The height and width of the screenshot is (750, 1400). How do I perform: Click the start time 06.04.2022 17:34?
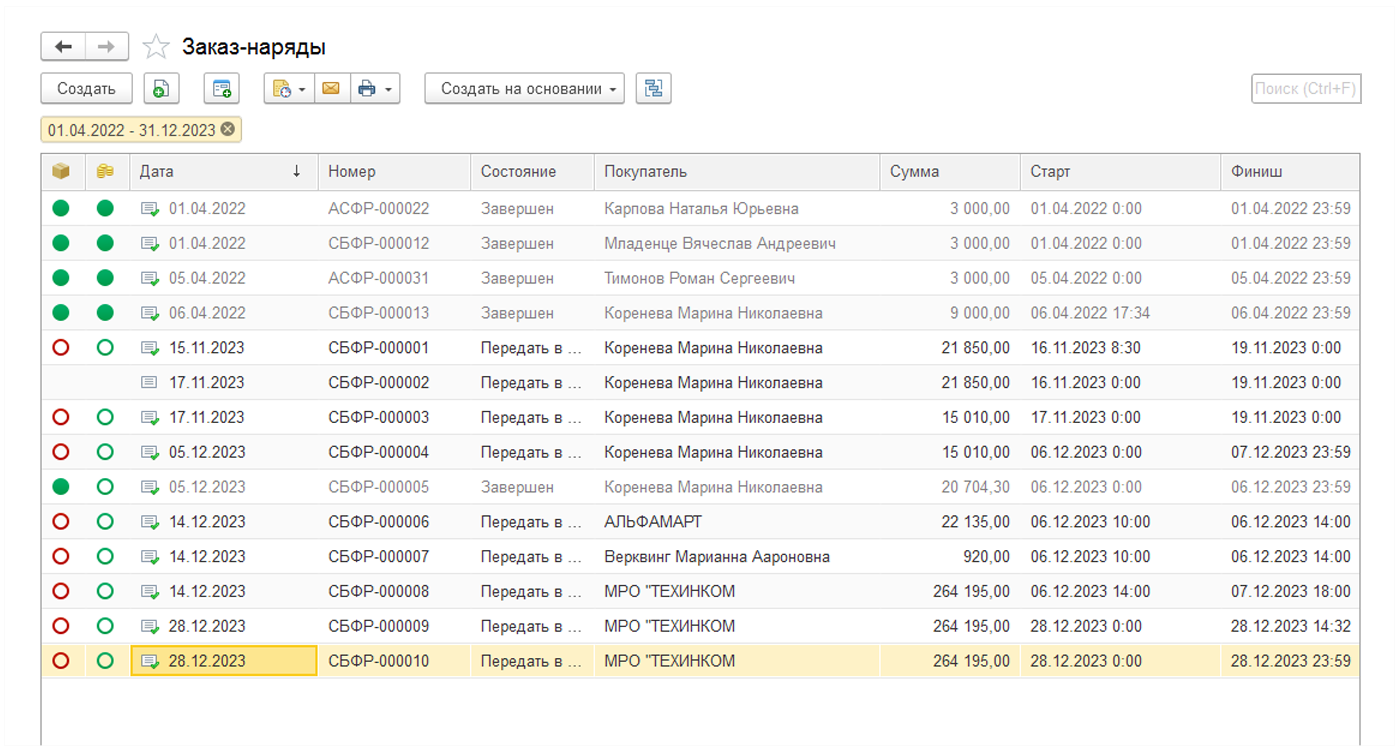click(x=1091, y=313)
